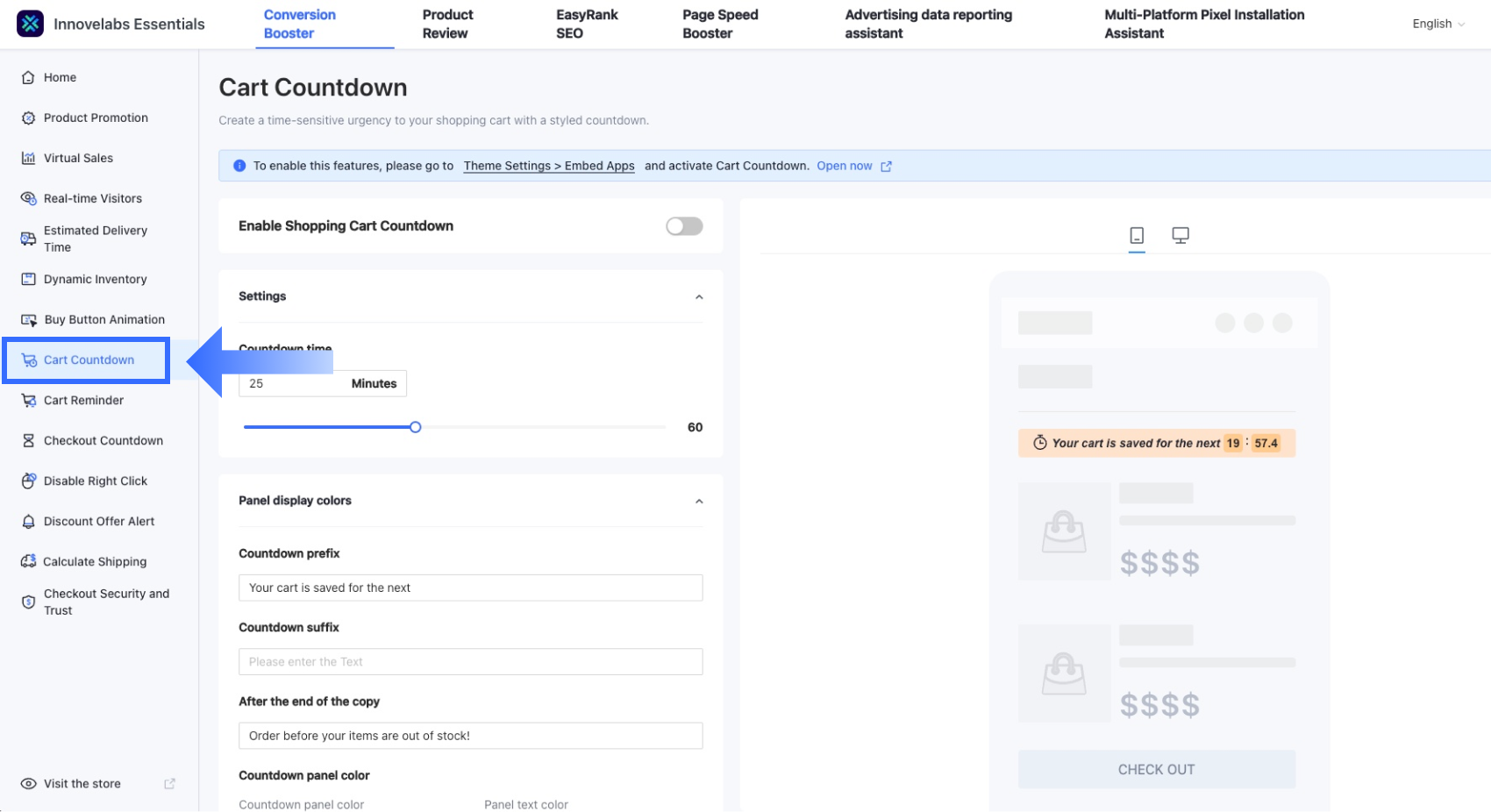The width and height of the screenshot is (1491, 812).
Task: Switch to the Product Review tab
Action: pyautogui.click(x=447, y=24)
